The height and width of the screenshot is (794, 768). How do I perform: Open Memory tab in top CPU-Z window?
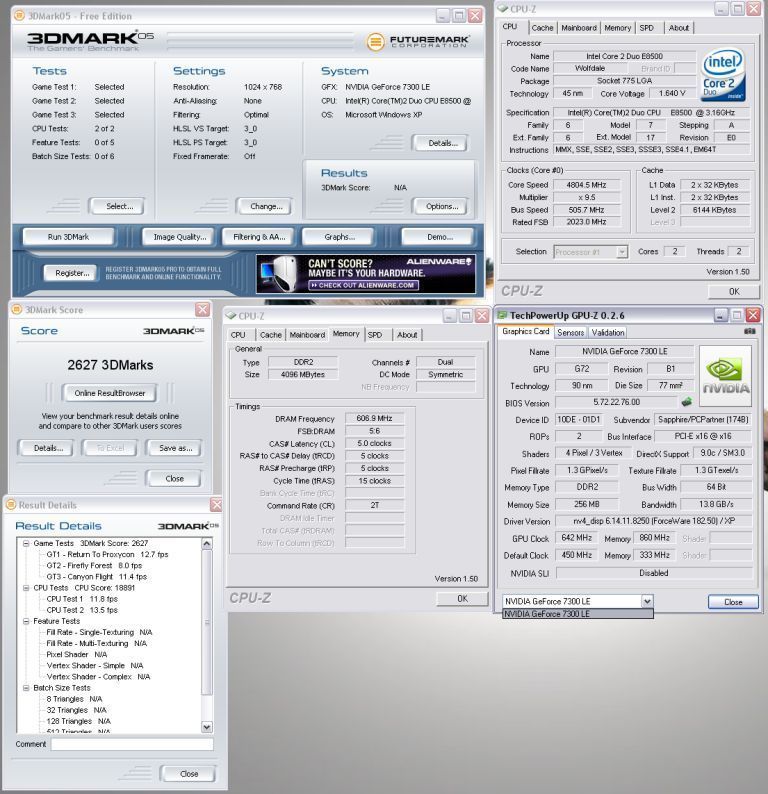pyautogui.click(x=618, y=28)
